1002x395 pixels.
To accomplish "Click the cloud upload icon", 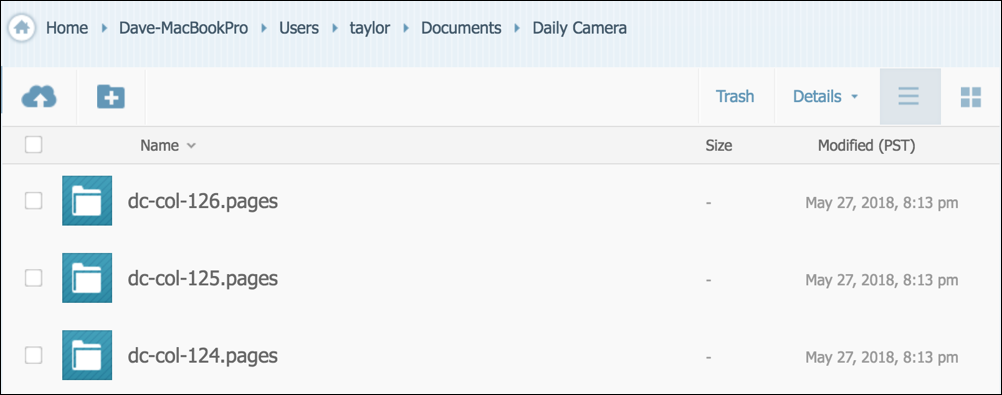I will (39, 97).
